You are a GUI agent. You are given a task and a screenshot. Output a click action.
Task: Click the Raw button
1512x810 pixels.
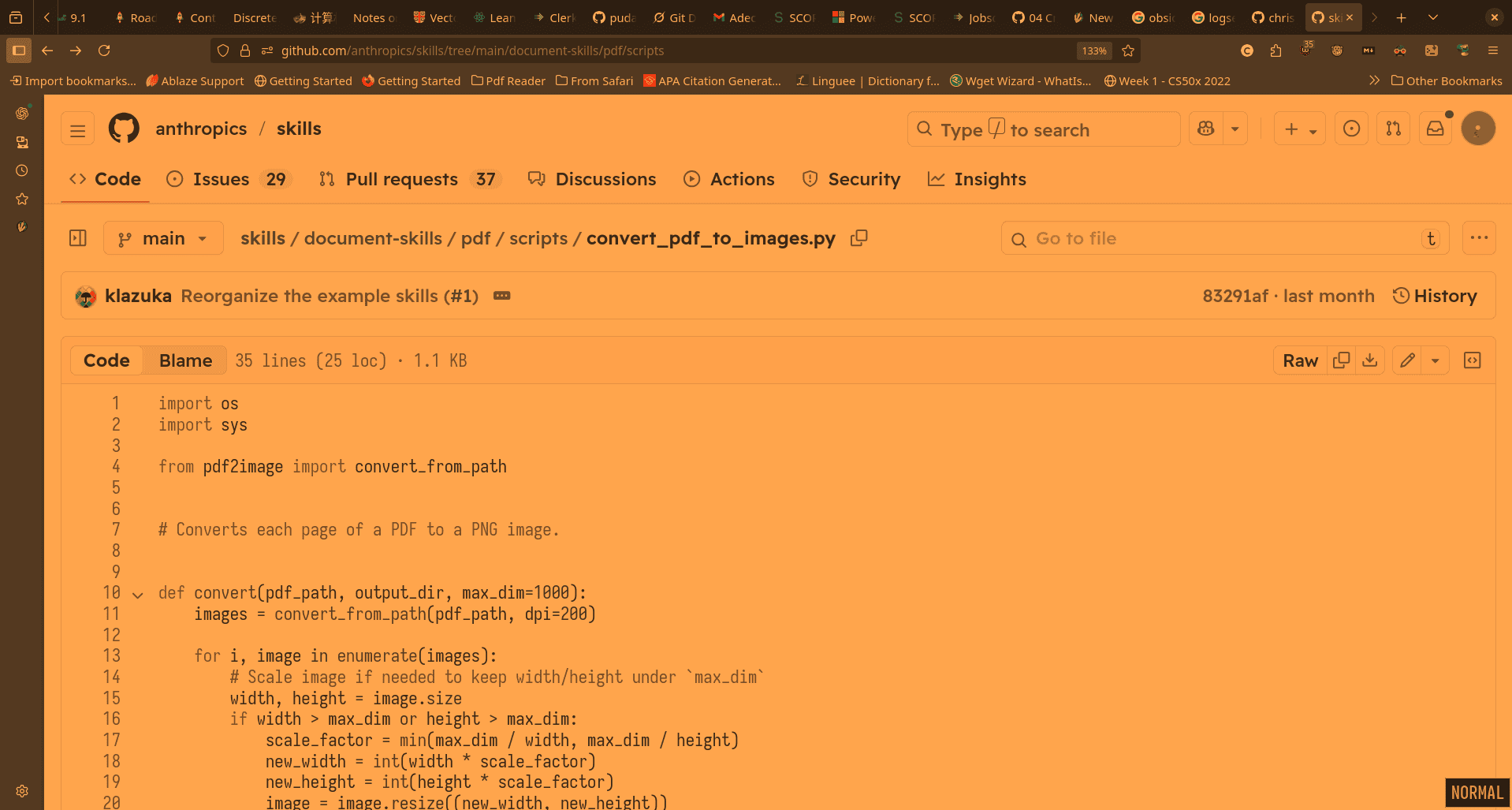point(1300,360)
